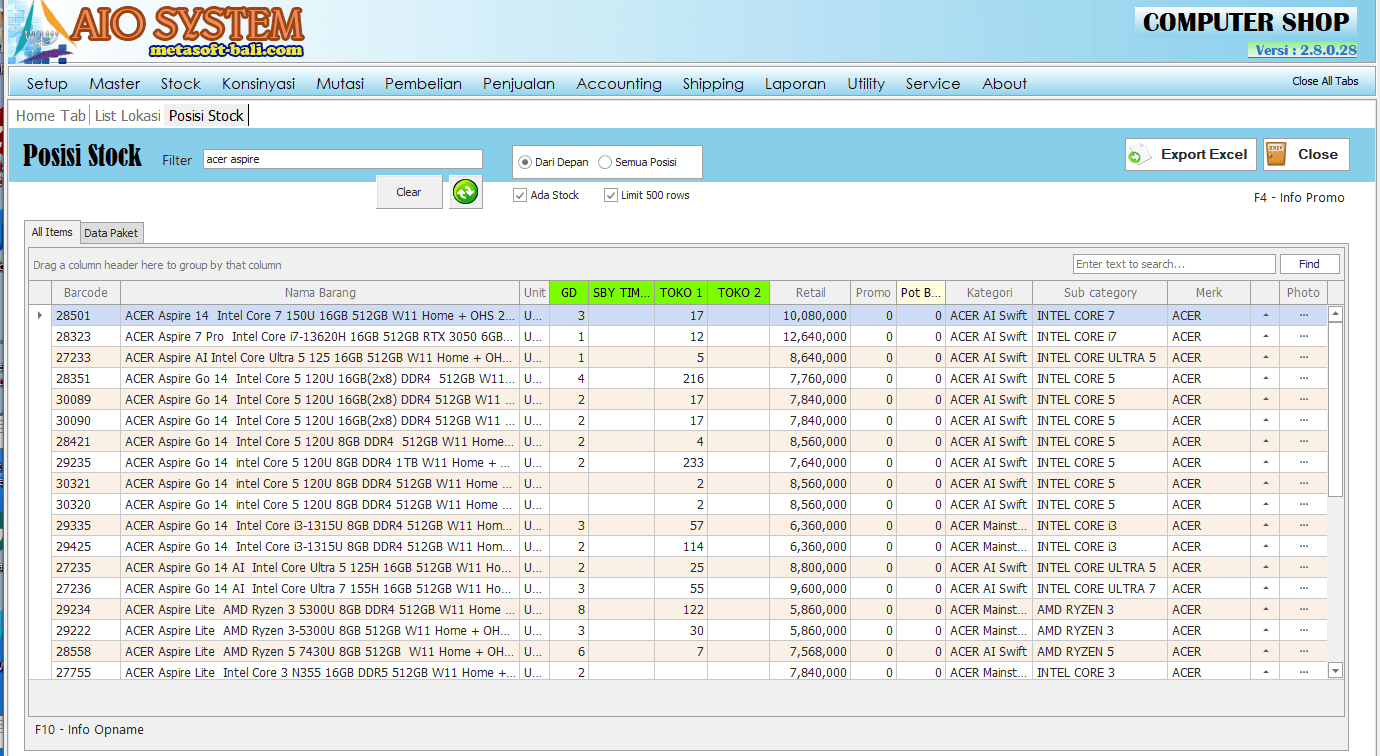The height and width of the screenshot is (756, 1380).
Task: Switch to the List Lokasi tab
Action: (x=128, y=116)
